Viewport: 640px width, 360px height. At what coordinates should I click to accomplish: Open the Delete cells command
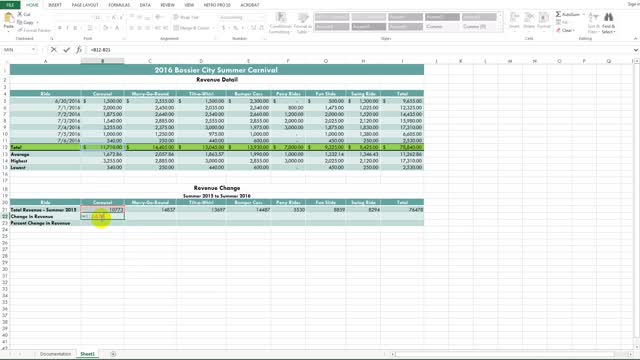click(x=529, y=20)
